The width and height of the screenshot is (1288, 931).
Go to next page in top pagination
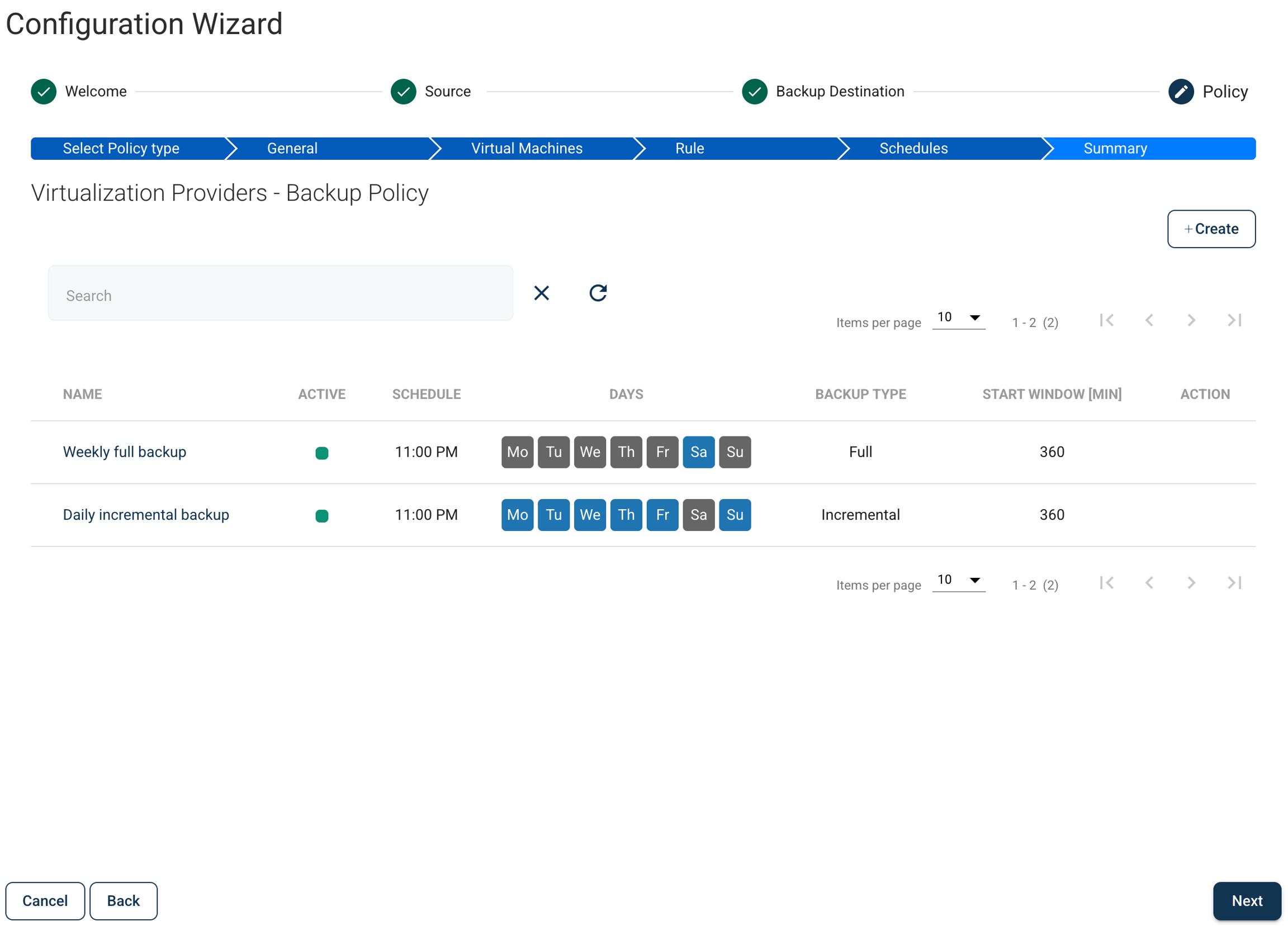coord(1191,320)
